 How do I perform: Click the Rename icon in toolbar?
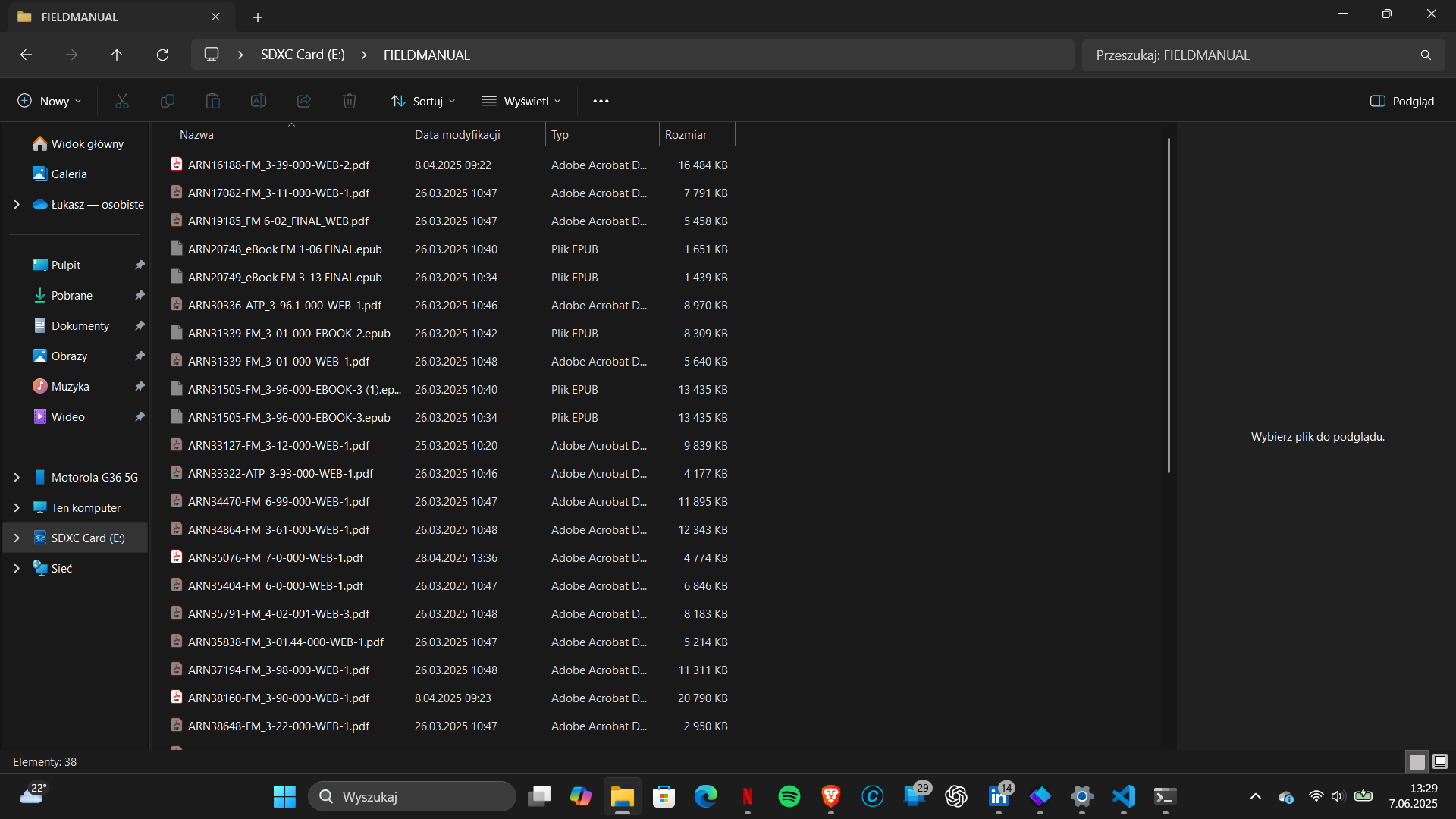coord(259,101)
